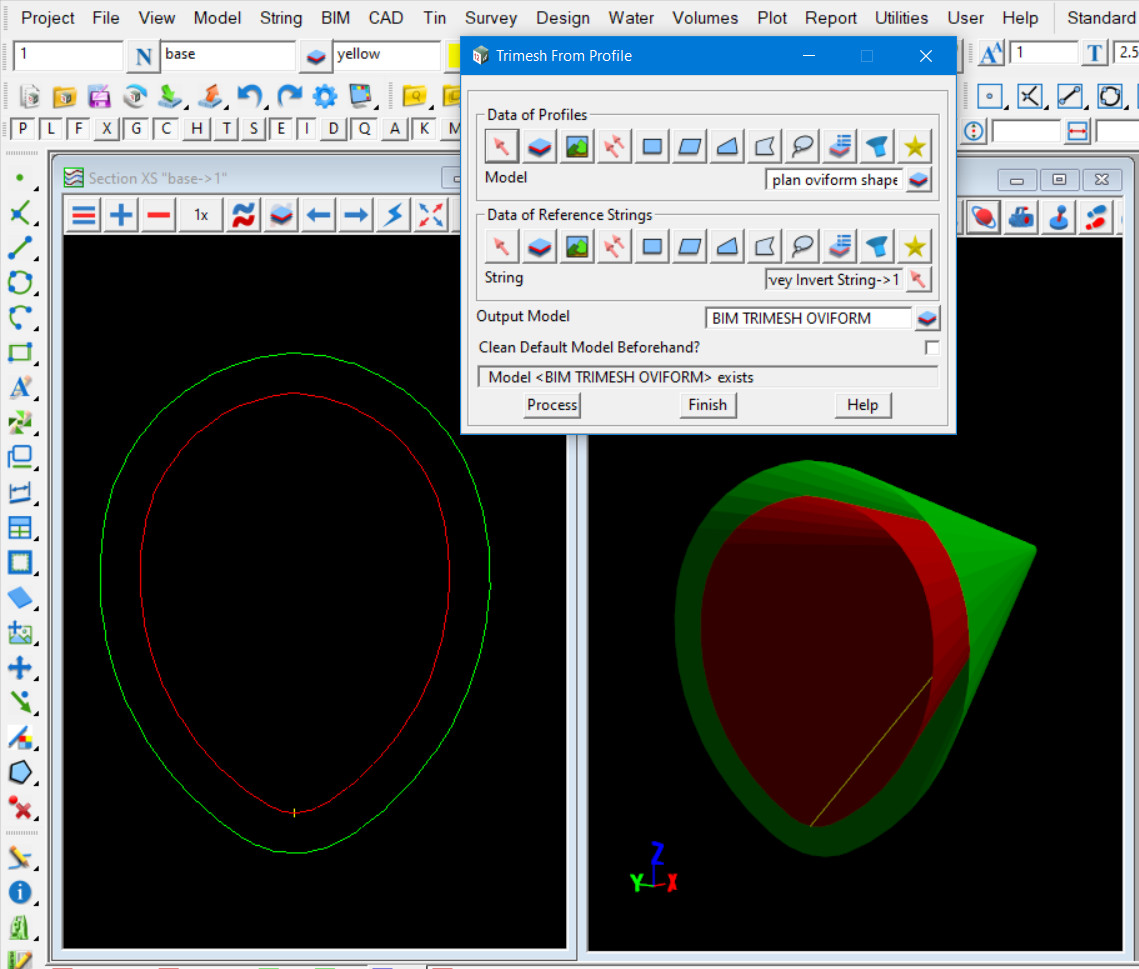Click the blue info icon in left sidebar
The height and width of the screenshot is (969, 1139).
(20, 893)
